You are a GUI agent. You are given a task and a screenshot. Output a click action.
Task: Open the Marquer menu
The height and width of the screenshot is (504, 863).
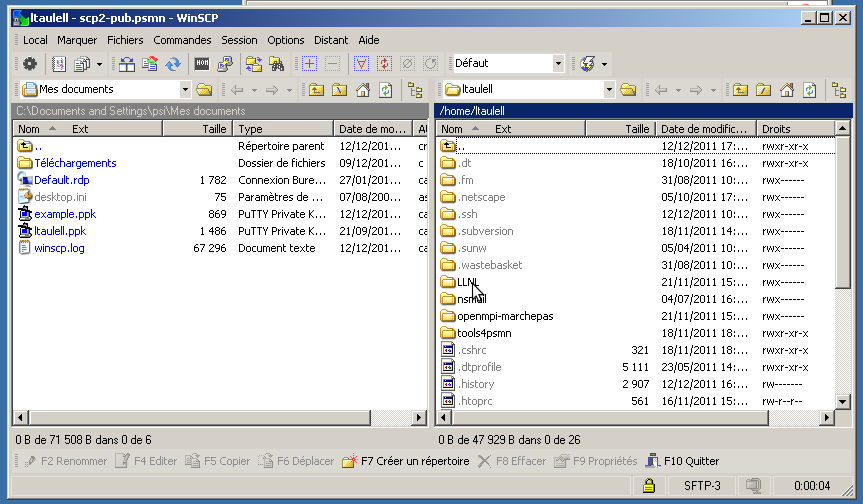tap(77, 40)
